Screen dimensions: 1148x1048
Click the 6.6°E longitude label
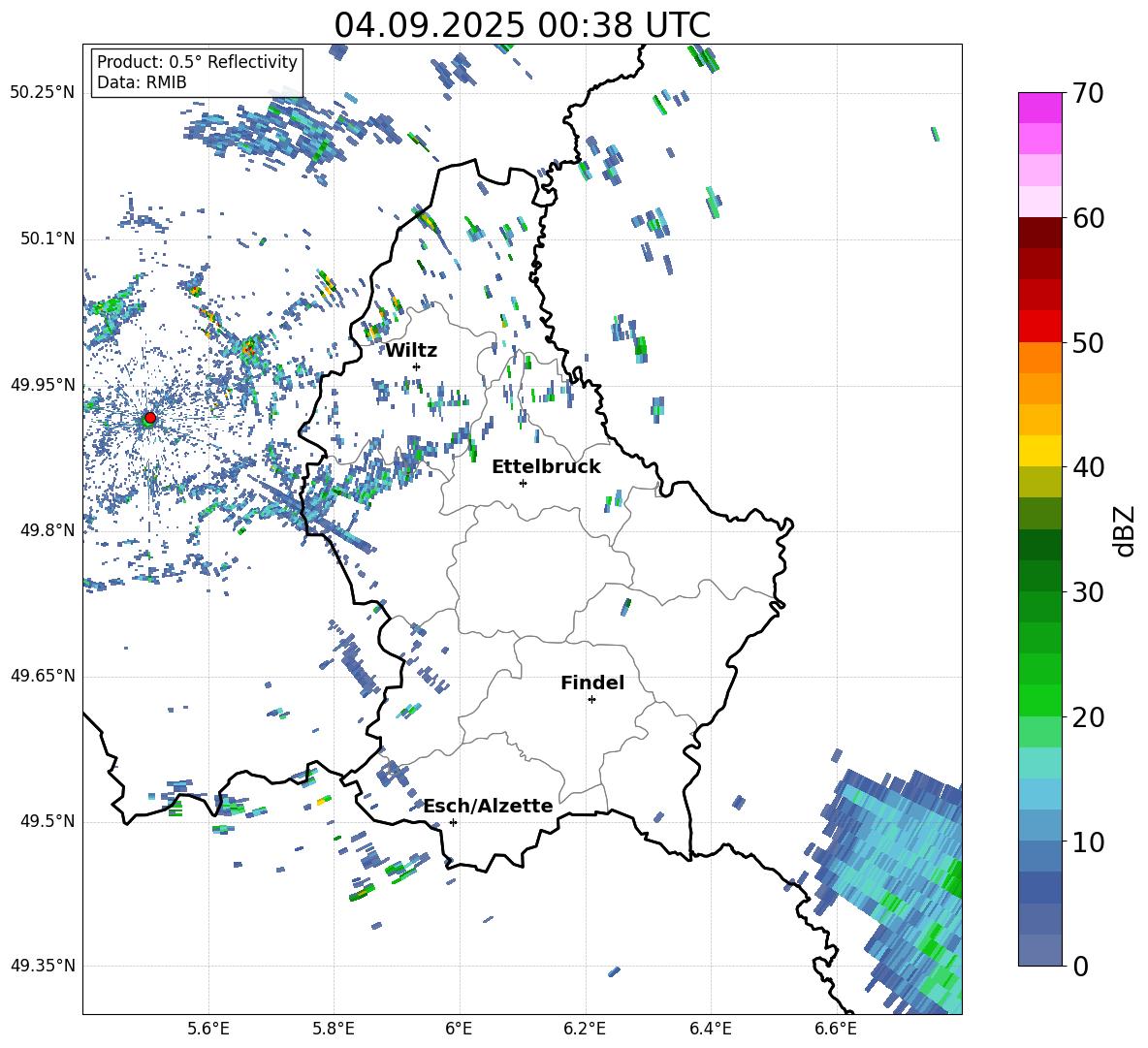tap(836, 1029)
